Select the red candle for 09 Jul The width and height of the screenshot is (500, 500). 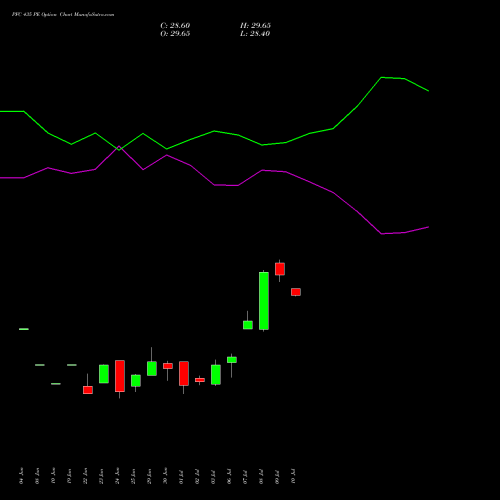point(280,269)
